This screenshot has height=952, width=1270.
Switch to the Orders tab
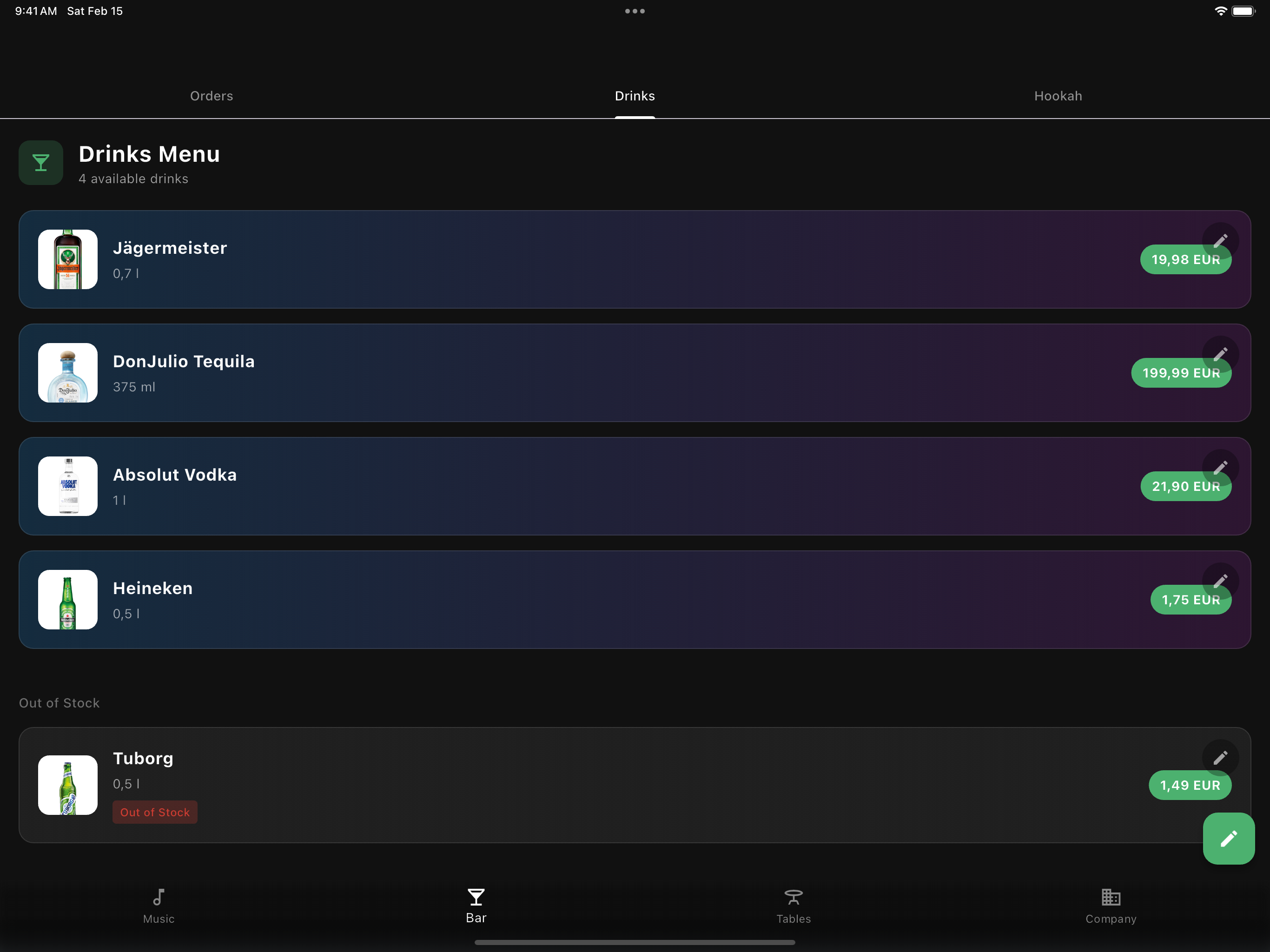click(x=212, y=96)
